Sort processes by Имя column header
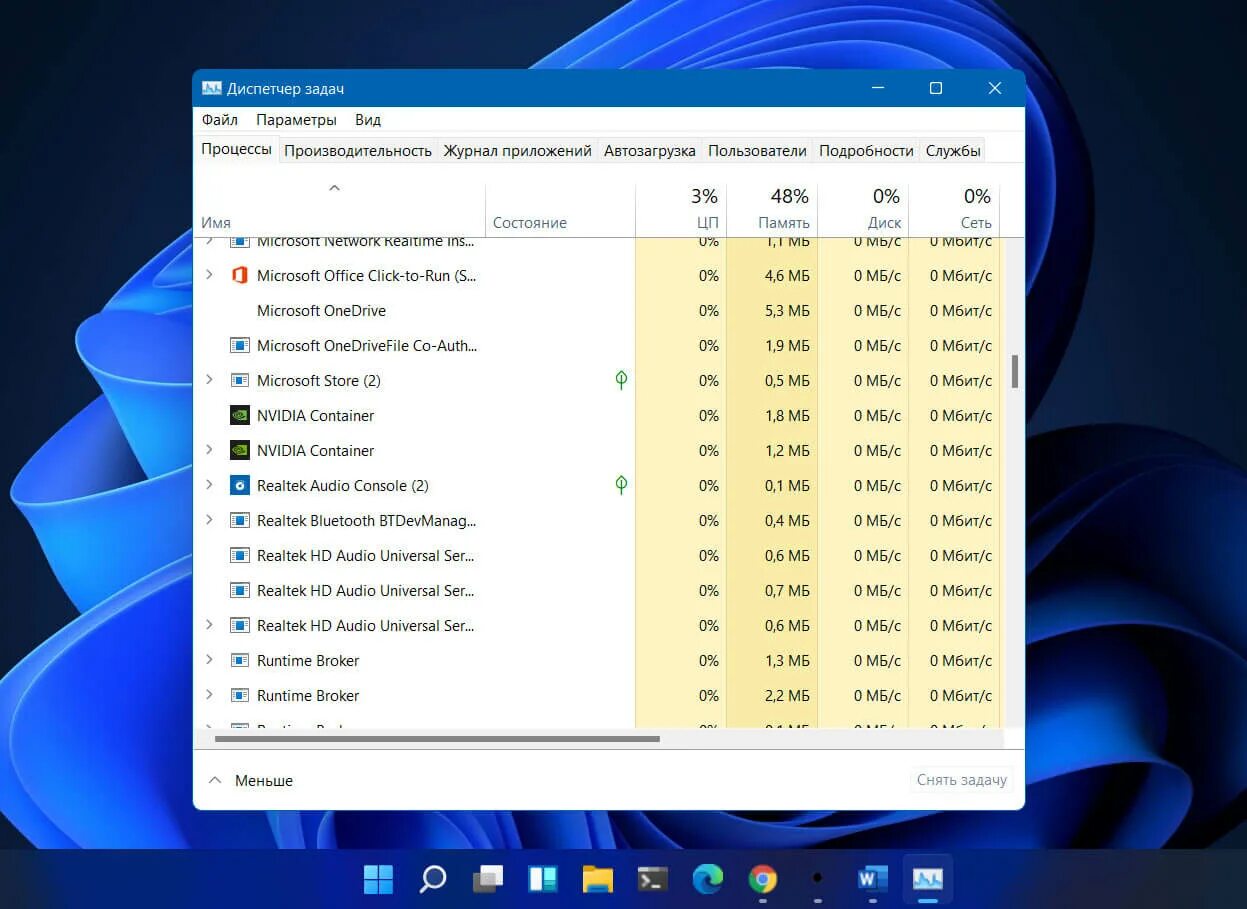The width and height of the screenshot is (1247, 909). tap(339, 209)
